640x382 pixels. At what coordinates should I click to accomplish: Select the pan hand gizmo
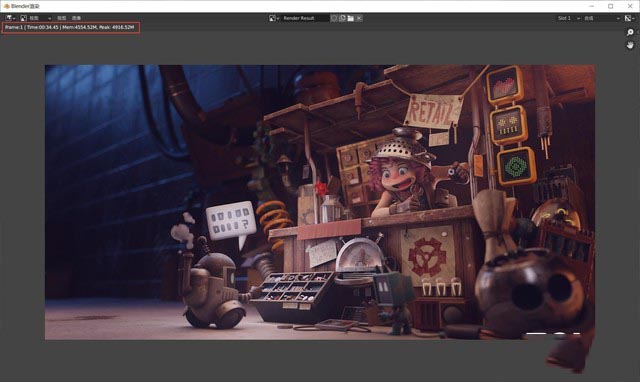pyautogui.click(x=630, y=45)
